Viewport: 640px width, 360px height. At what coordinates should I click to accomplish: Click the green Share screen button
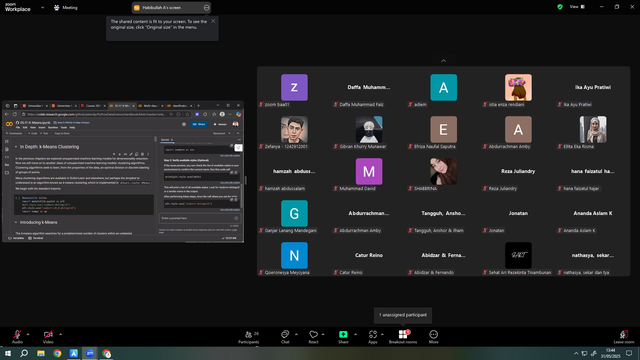click(343, 337)
